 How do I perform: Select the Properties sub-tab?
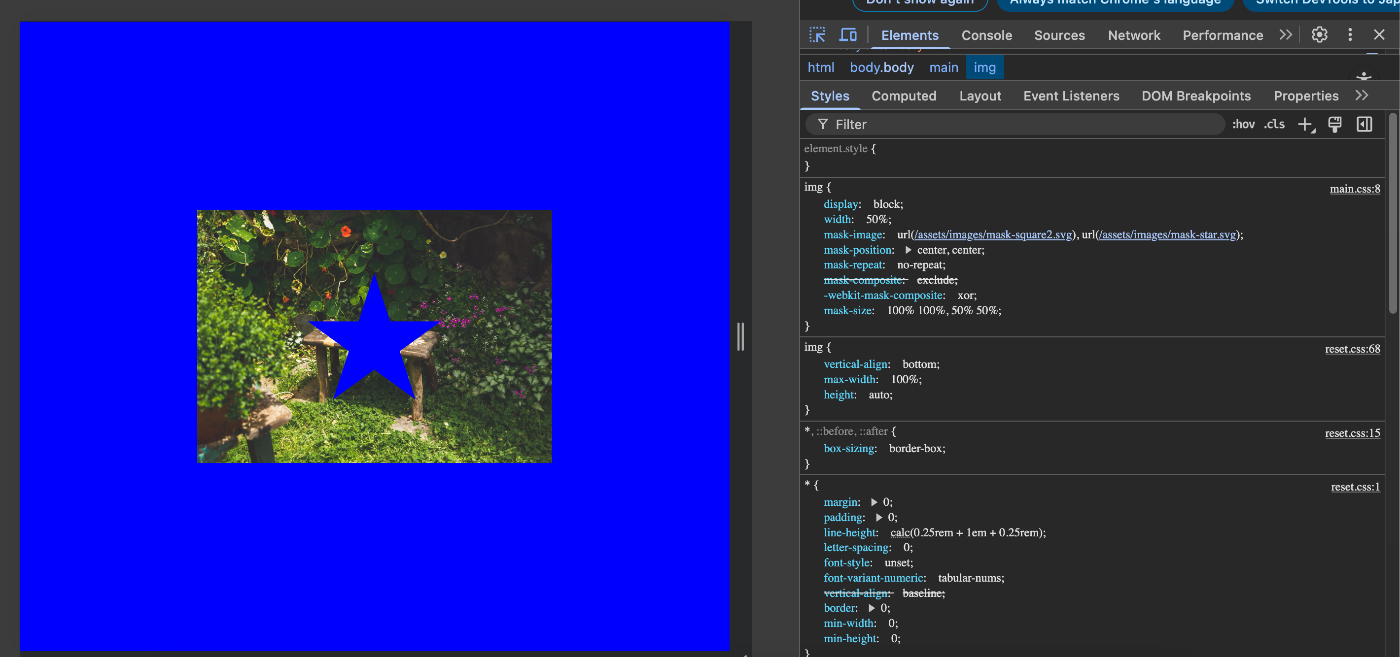[x=1306, y=96]
